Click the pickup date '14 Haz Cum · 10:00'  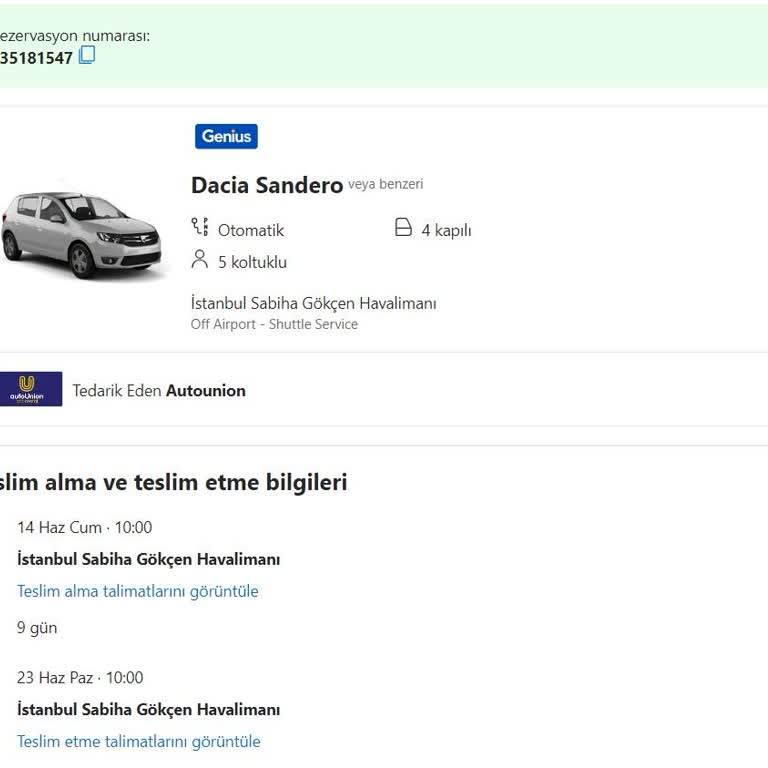[84, 528]
